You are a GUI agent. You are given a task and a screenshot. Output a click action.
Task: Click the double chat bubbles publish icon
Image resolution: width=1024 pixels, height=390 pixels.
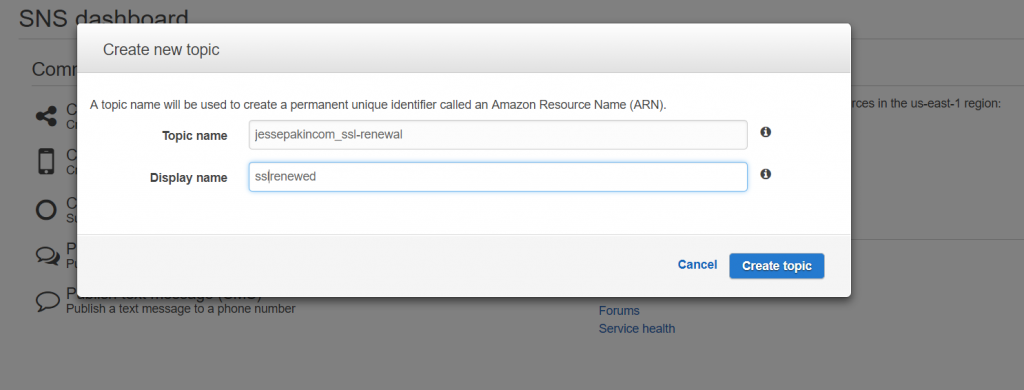tap(47, 256)
